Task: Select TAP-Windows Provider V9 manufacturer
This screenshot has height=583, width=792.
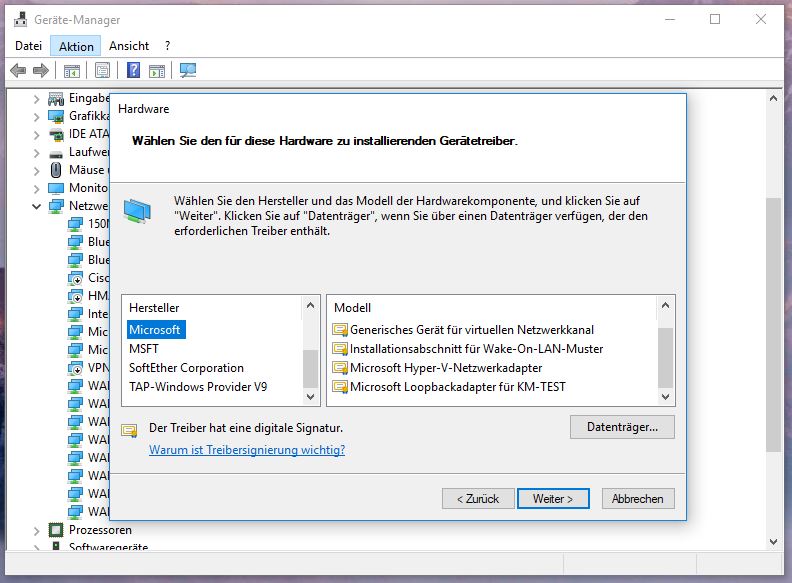Action: tap(198, 386)
